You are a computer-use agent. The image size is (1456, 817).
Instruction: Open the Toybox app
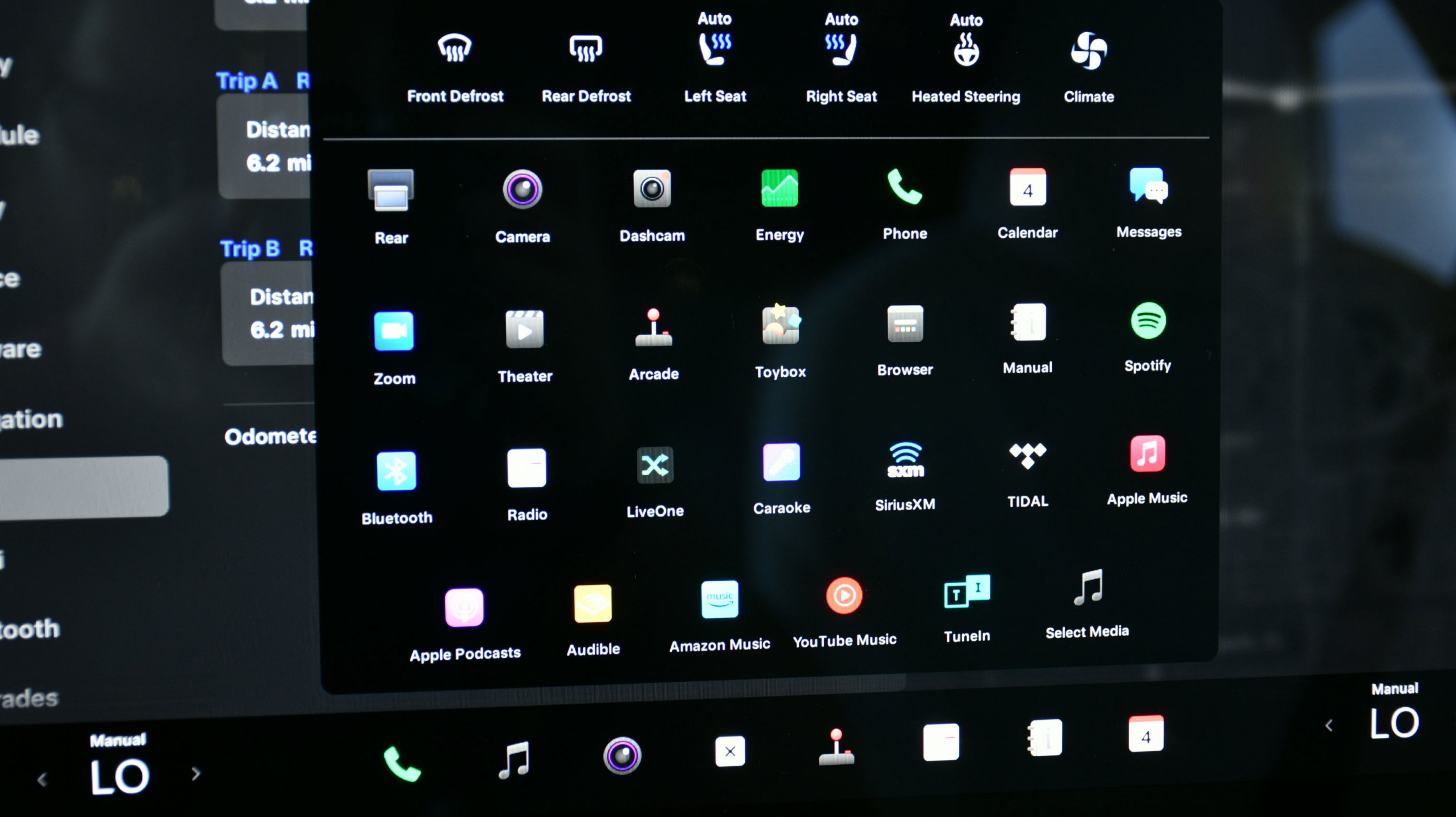780,342
